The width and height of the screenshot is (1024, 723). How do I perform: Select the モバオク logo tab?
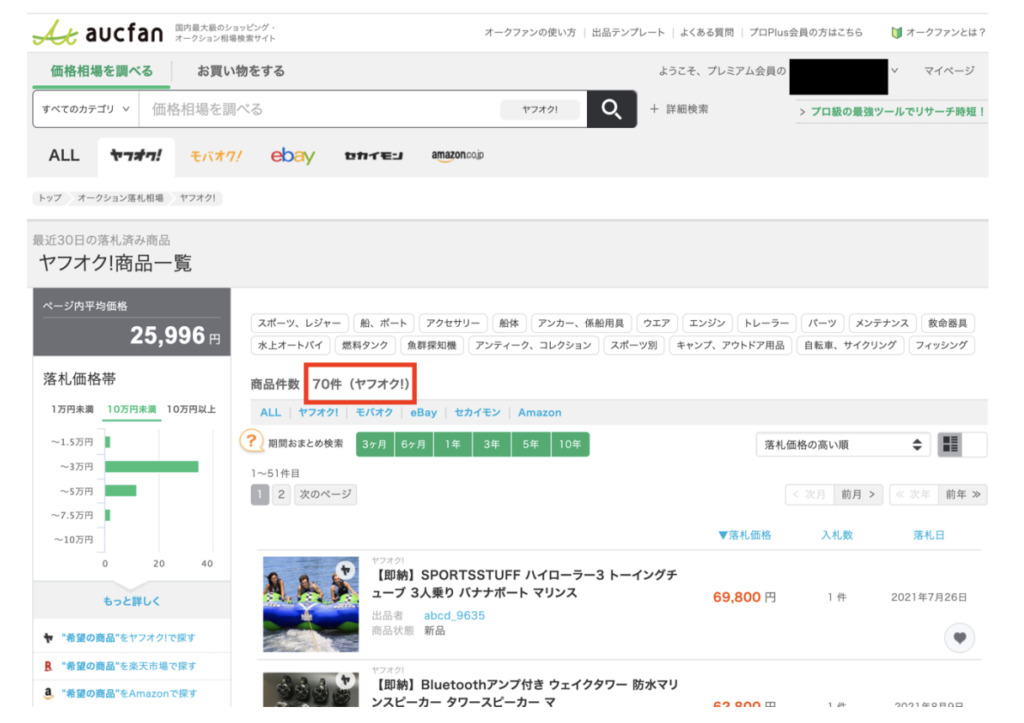click(216, 156)
